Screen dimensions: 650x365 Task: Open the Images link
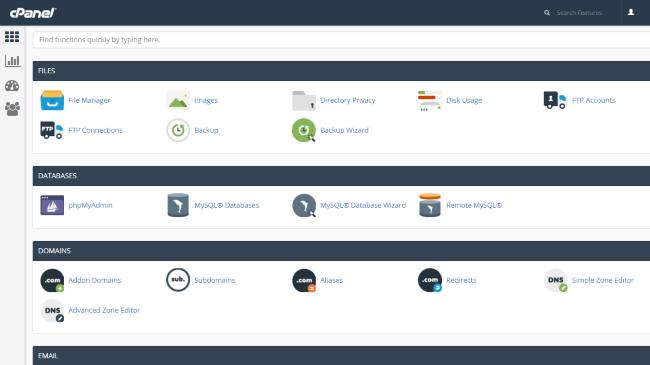[x=206, y=100]
